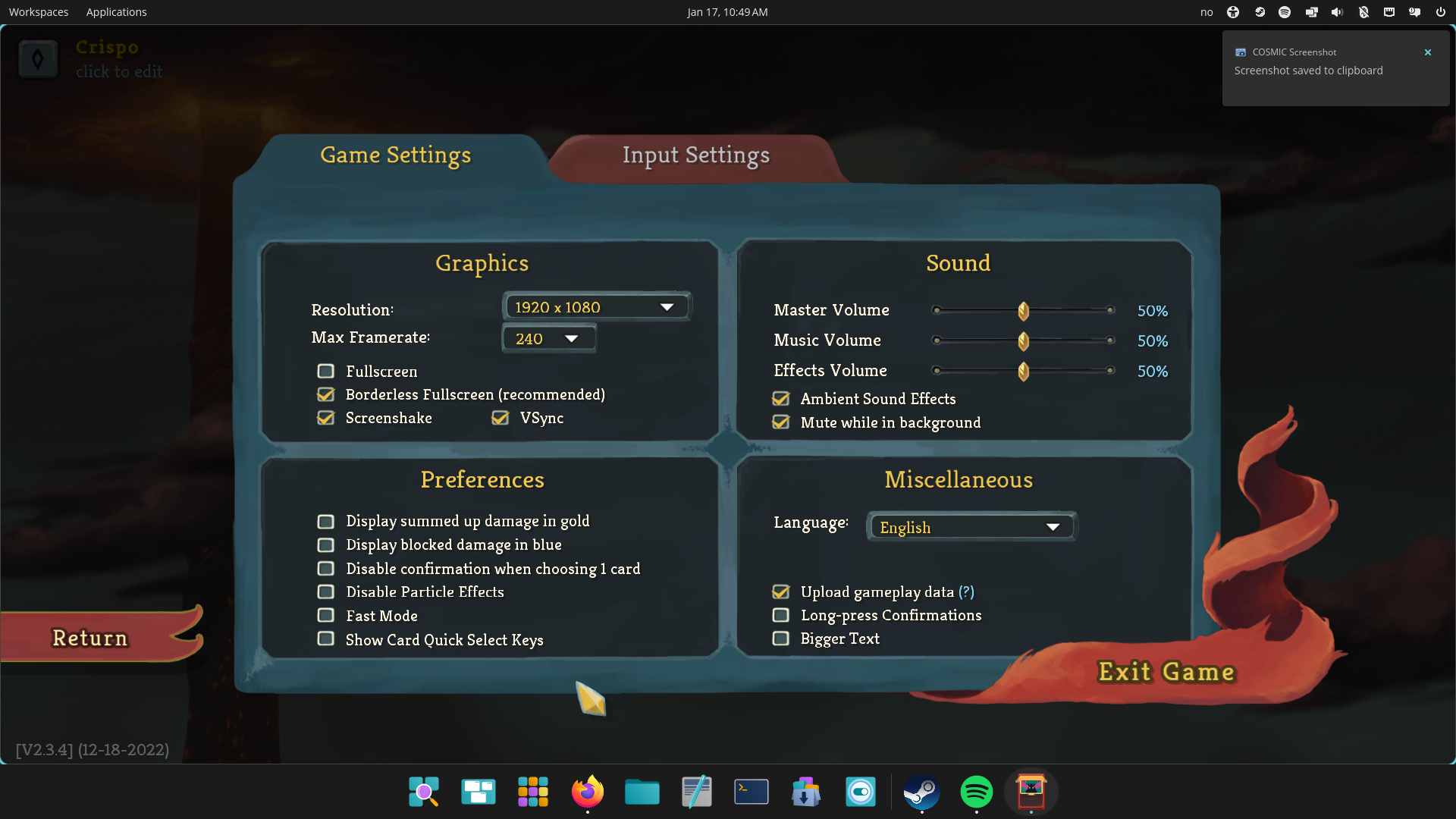Open the Applications menu in top bar
The height and width of the screenshot is (819, 1456).
coord(116,12)
